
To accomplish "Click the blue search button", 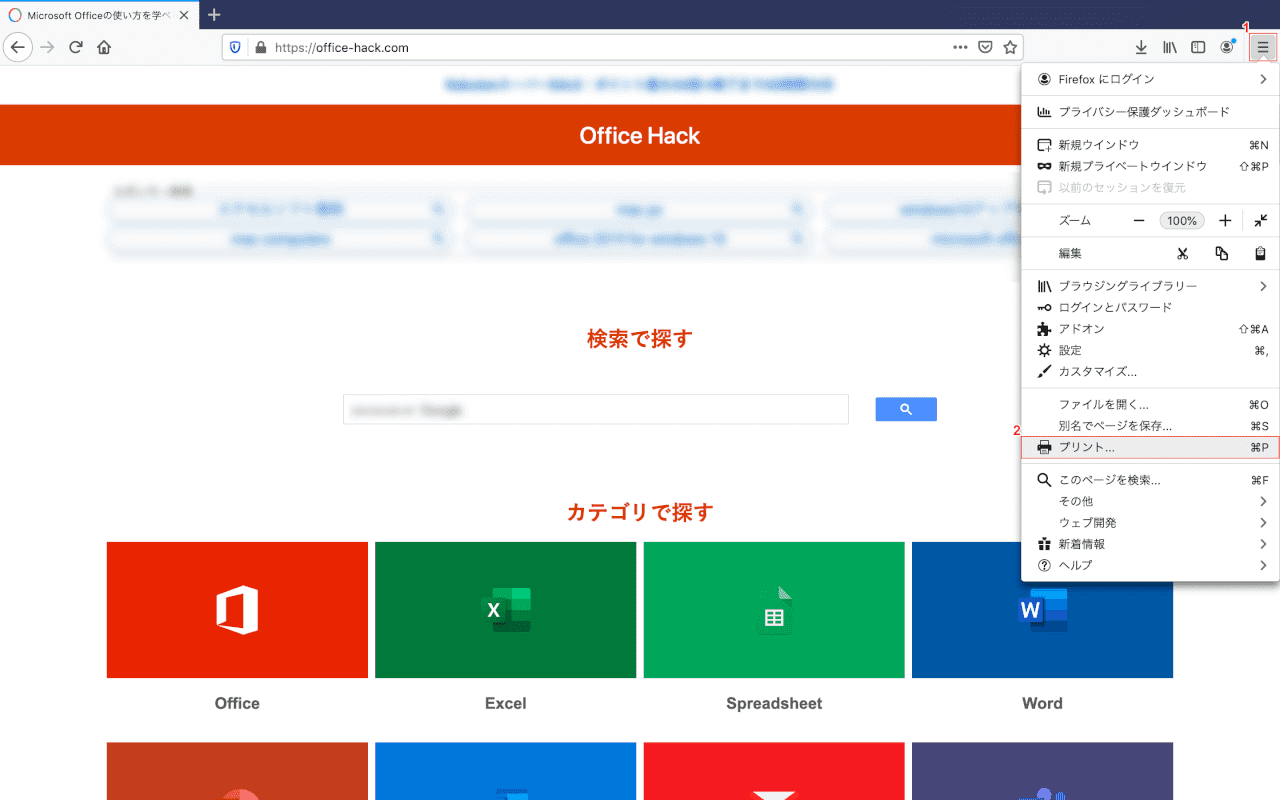I will (906, 409).
